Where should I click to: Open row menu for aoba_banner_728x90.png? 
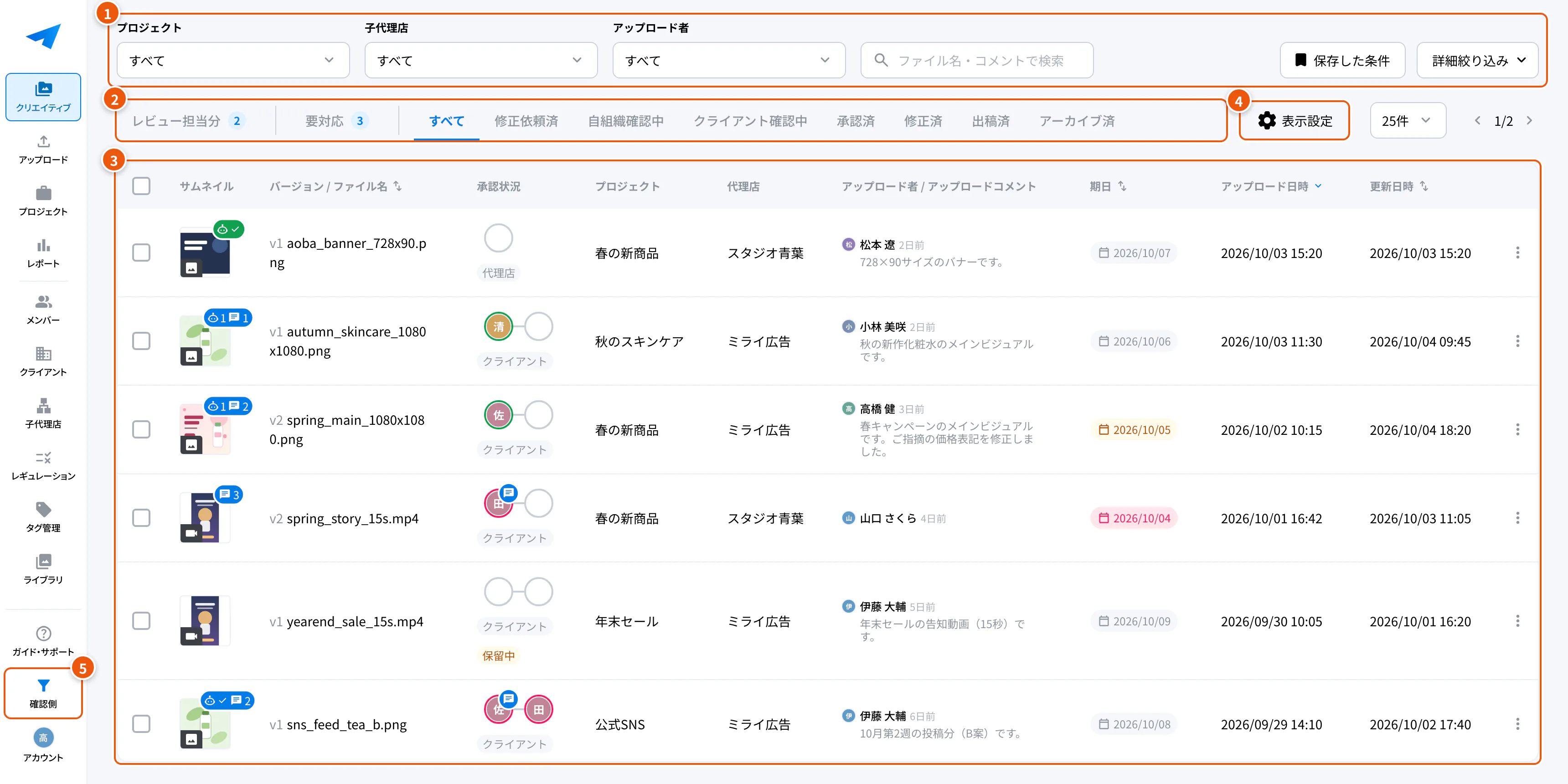click(x=1517, y=253)
